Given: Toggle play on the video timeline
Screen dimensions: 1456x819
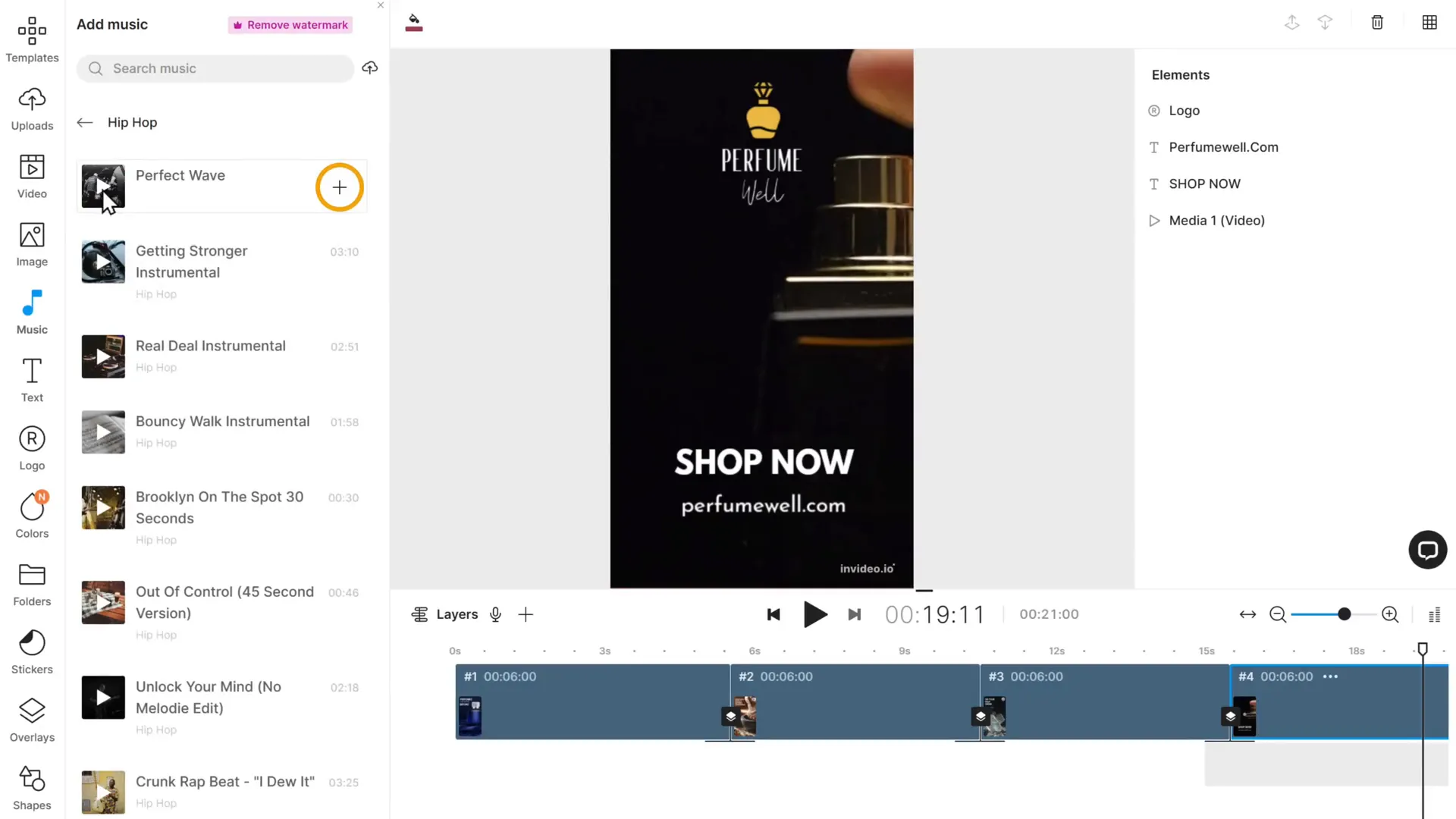Looking at the screenshot, I should click(x=815, y=614).
